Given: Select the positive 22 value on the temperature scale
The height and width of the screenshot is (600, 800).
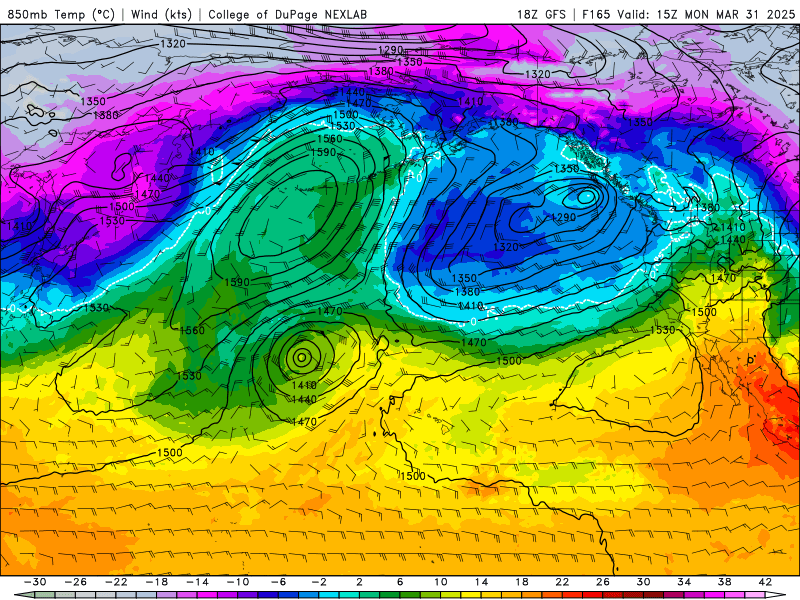Looking at the screenshot, I should coord(562,582).
